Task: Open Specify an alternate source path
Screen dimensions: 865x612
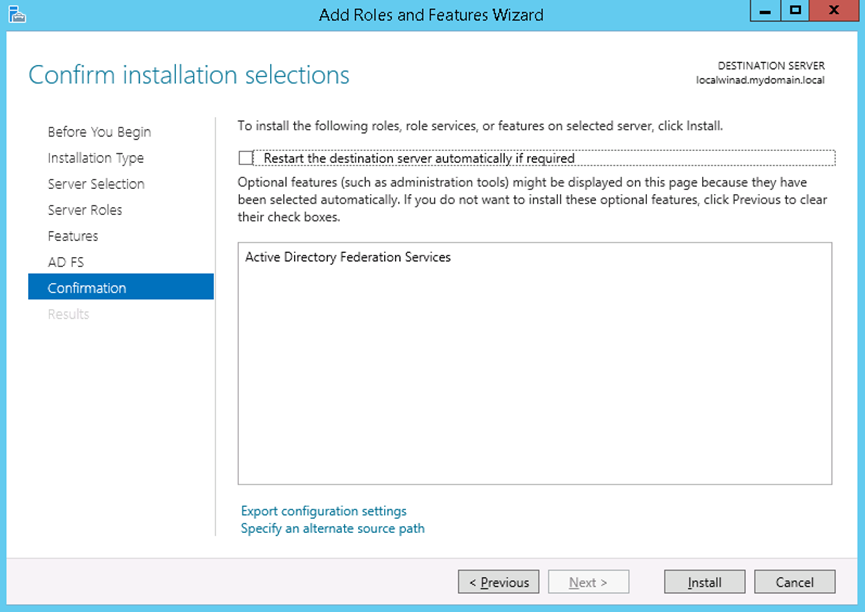Action: pos(332,528)
